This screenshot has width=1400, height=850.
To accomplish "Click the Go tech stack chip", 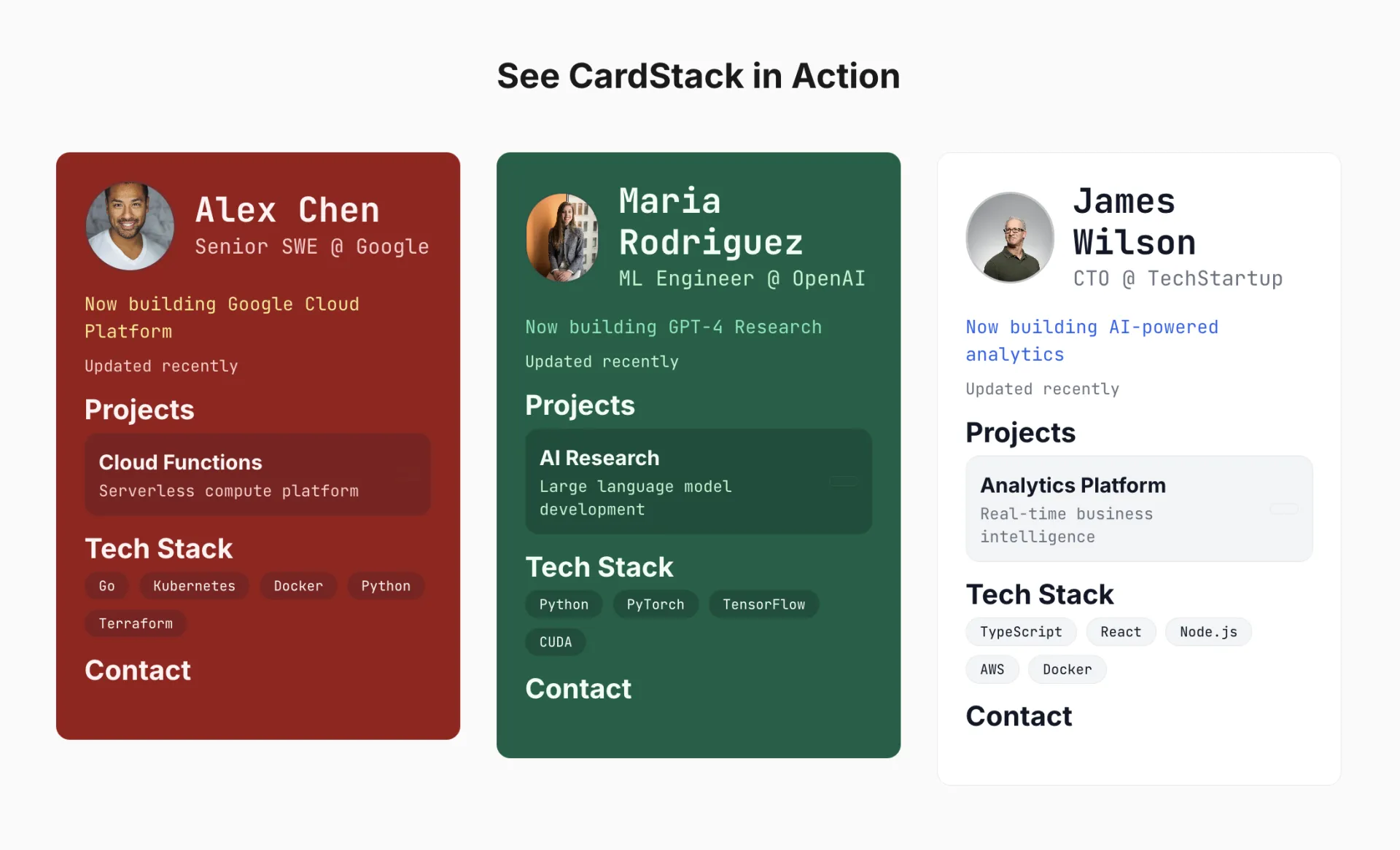I will click(x=106, y=586).
